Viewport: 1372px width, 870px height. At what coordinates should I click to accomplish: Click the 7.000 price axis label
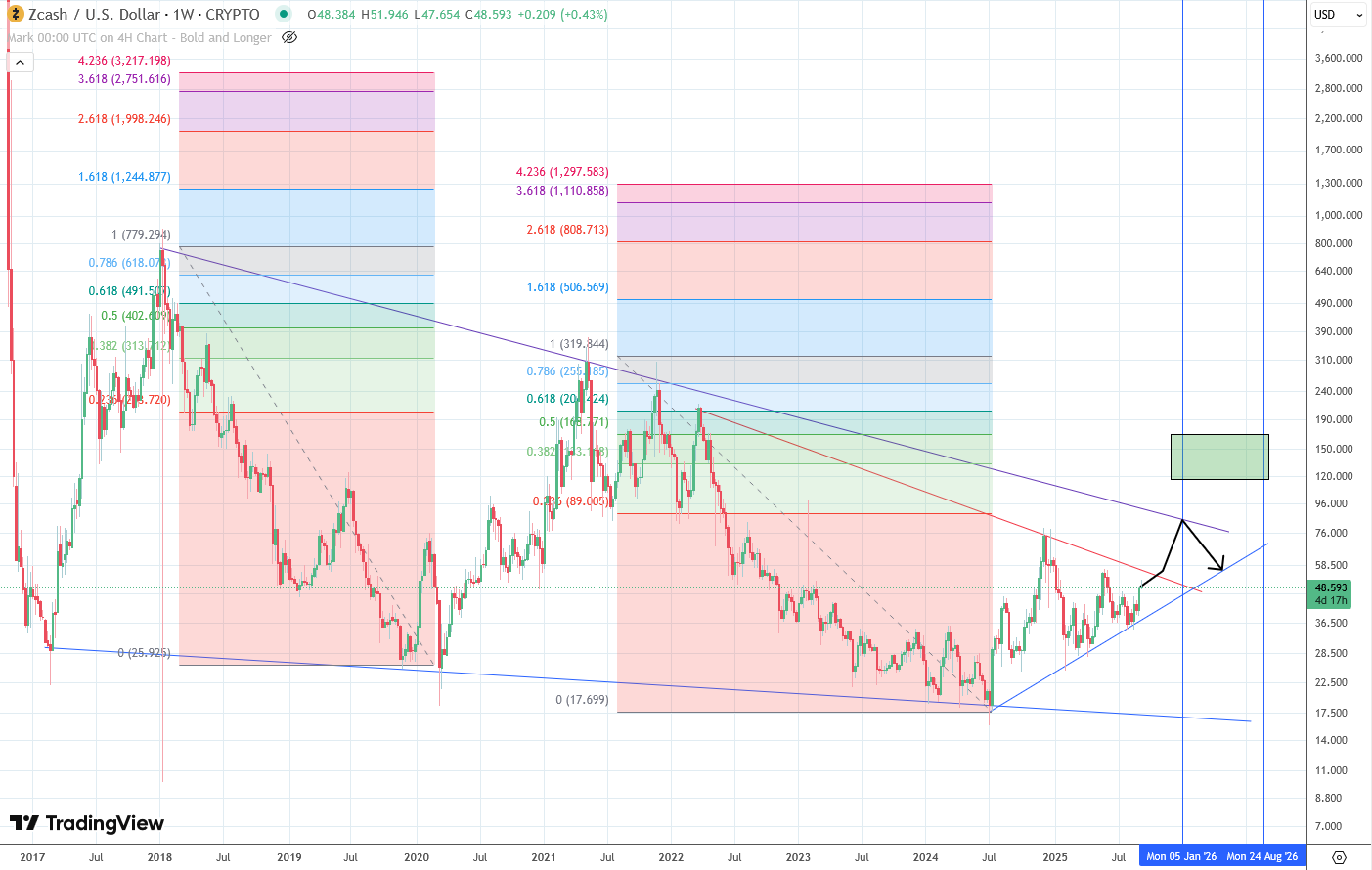click(1329, 826)
